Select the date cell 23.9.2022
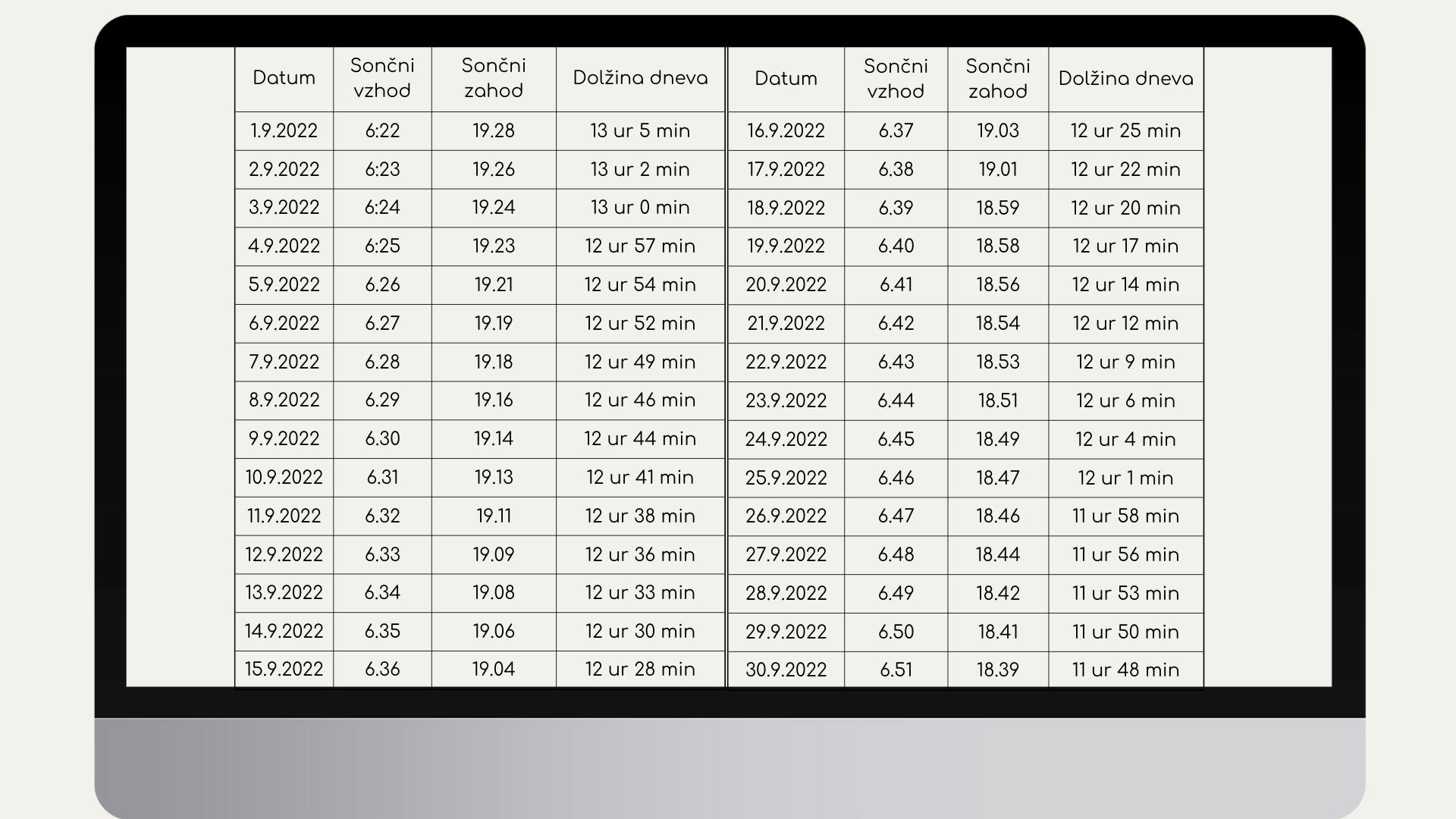Screen dimensions: 1456x819 (786, 401)
